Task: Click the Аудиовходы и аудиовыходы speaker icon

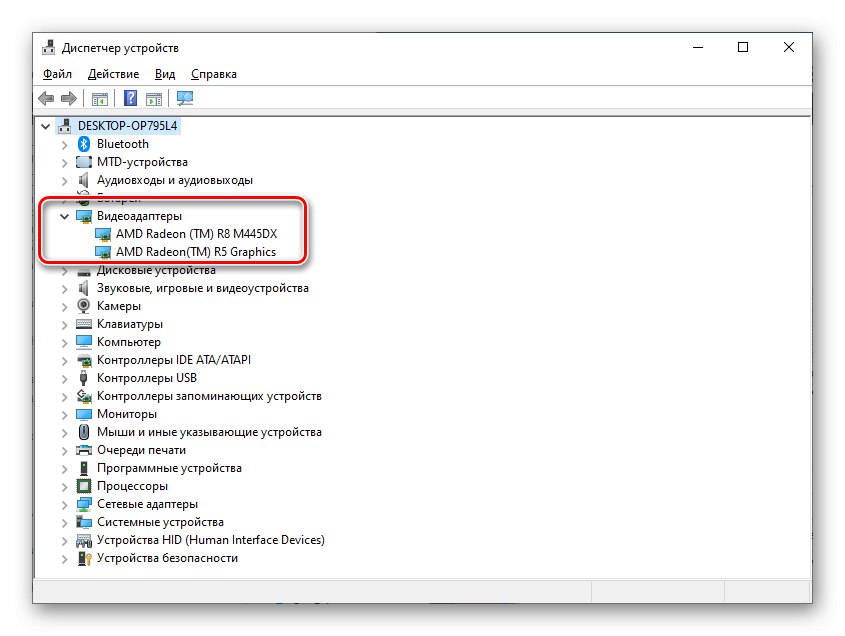Action: click(83, 180)
